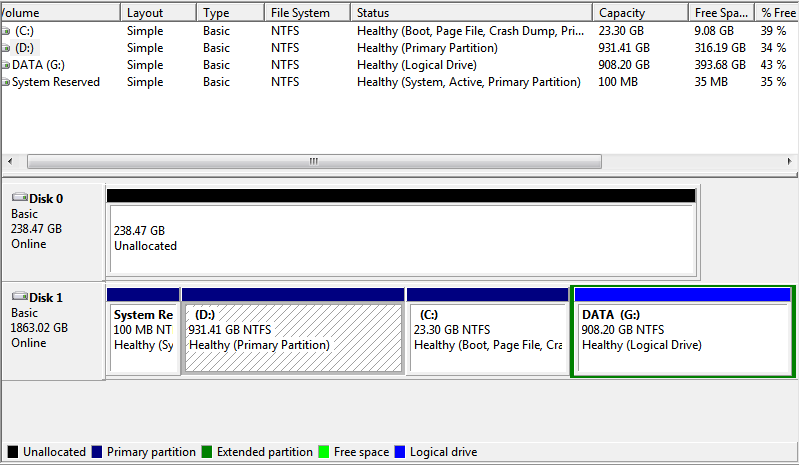The height and width of the screenshot is (466, 799).
Task: Click the System Reserved volume icon in the list
Action: coord(5,82)
